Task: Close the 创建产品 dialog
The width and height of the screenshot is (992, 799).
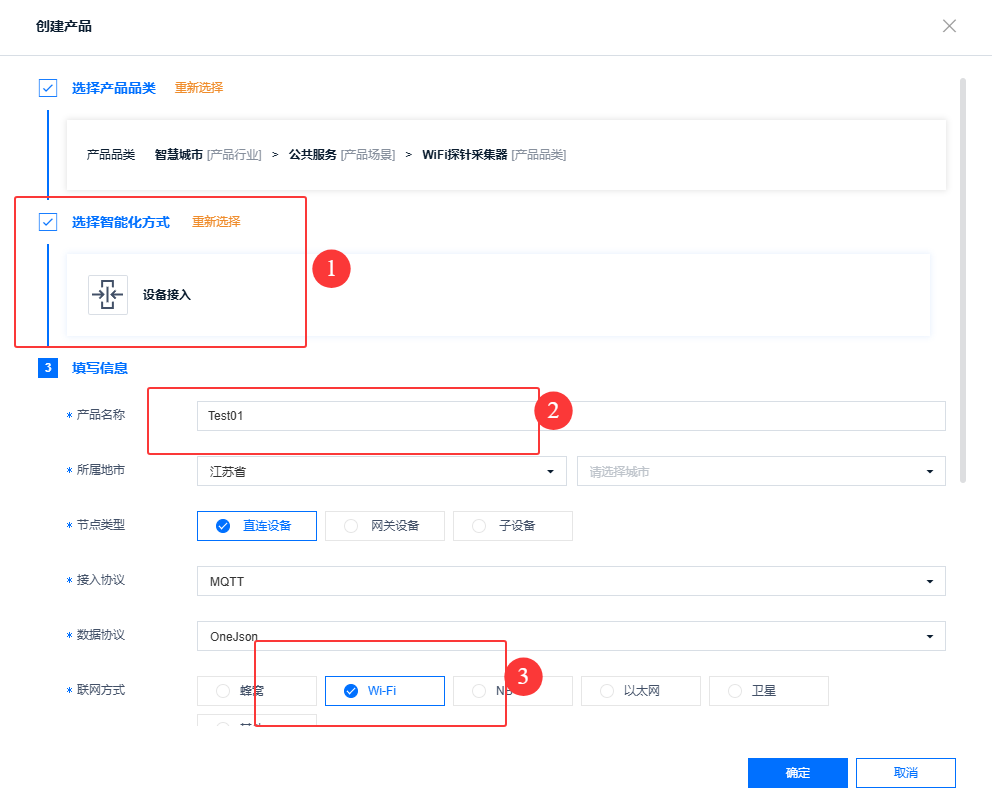Action: coord(949,26)
